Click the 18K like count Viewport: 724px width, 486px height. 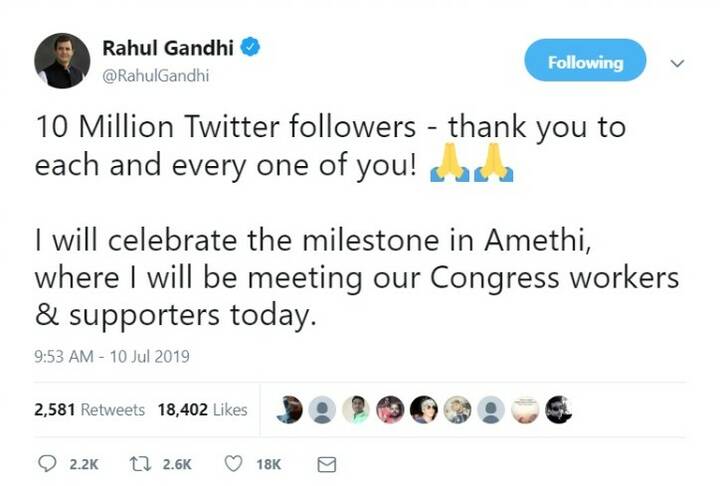coord(268,464)
